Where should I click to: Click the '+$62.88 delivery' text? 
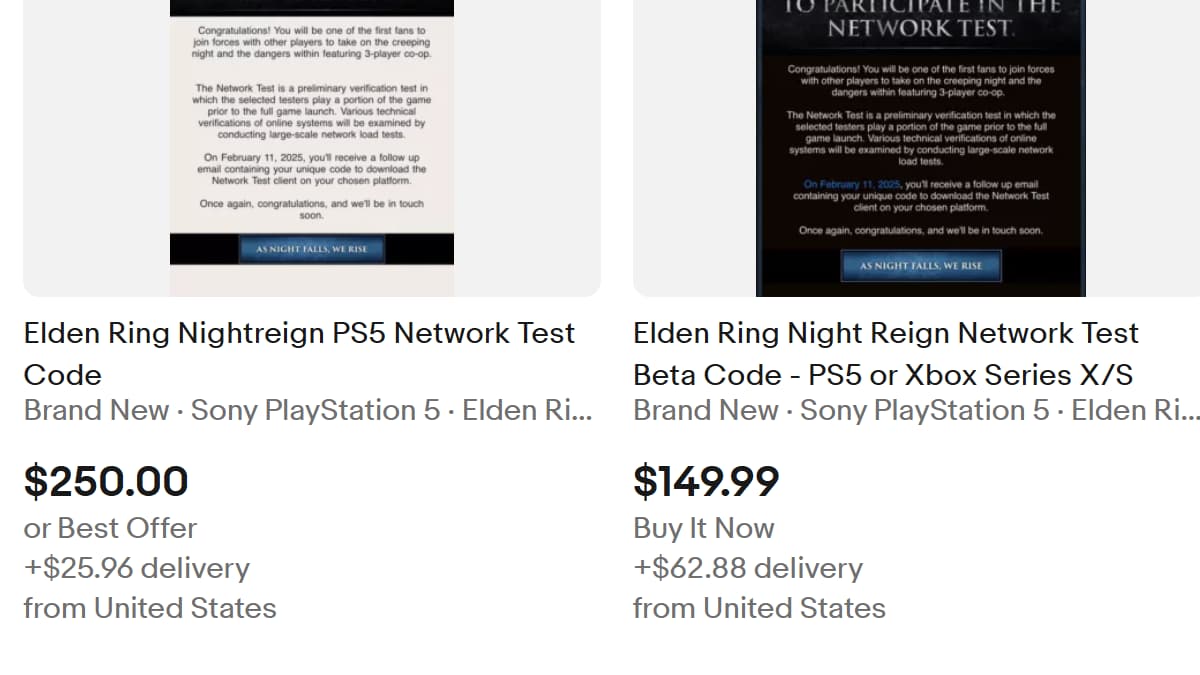pos(747,568)
